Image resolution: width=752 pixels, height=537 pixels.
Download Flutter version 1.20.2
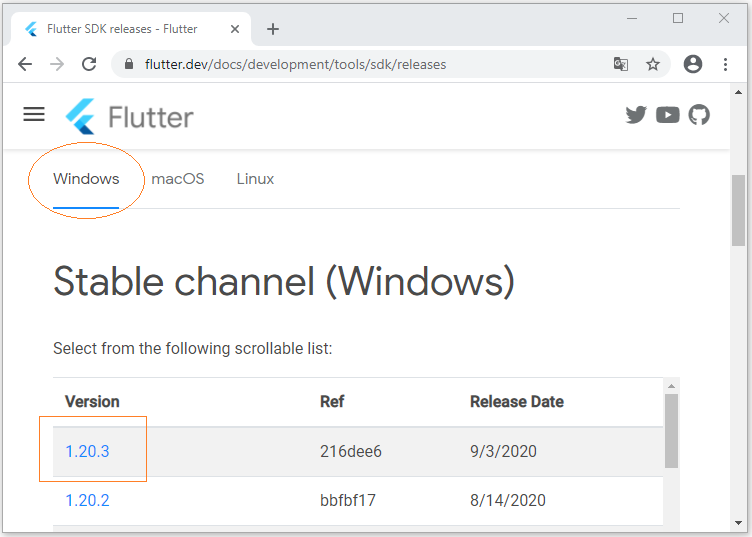pos(87,501)
